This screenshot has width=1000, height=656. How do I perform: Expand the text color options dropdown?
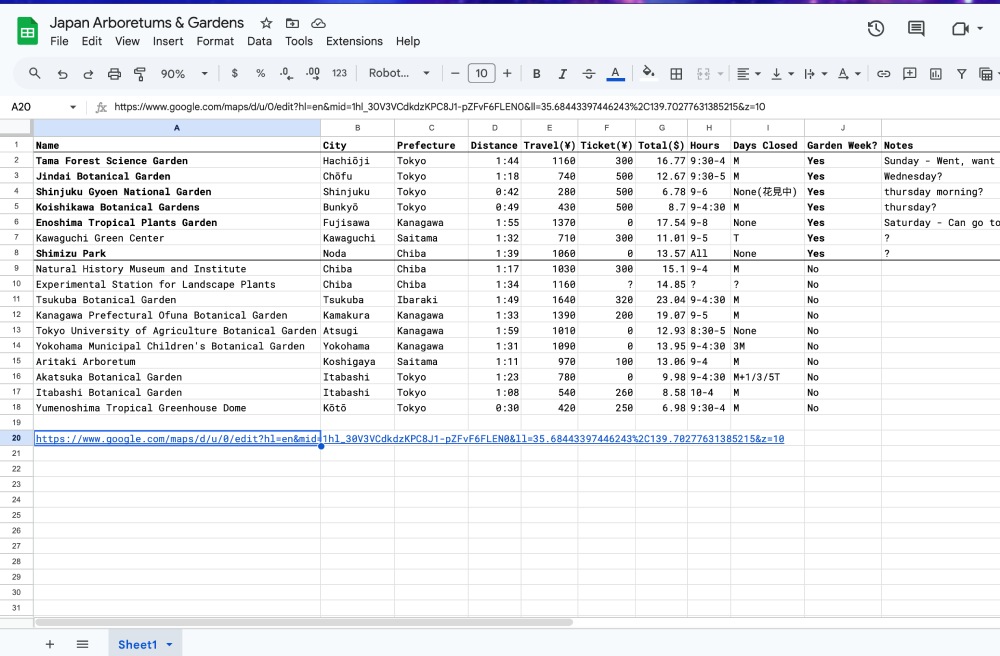(615, 73)
